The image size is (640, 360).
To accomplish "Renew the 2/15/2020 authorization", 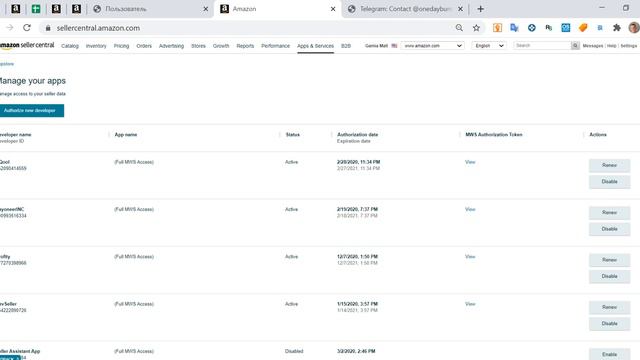I will pos(609,213).
